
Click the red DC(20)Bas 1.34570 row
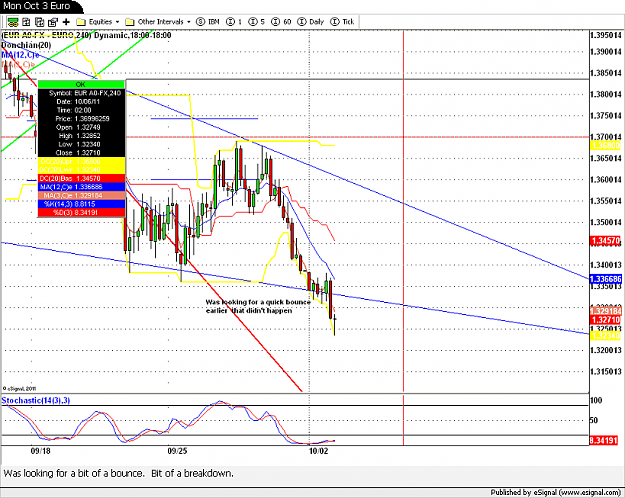[81, 178]
